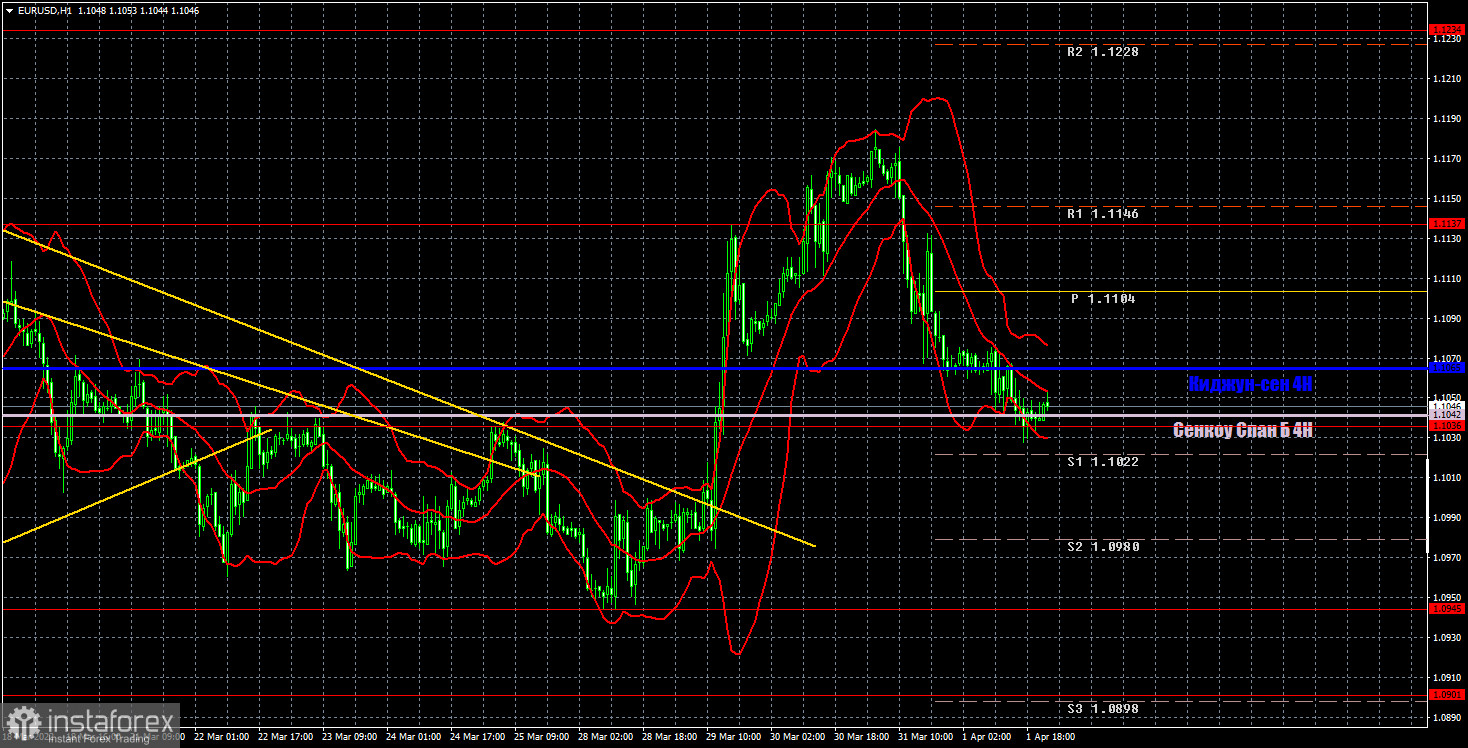This screenshot has width=1468, height=748.
Task: Click the 1.1170 price axis value
Action: tap(1446, 159)
